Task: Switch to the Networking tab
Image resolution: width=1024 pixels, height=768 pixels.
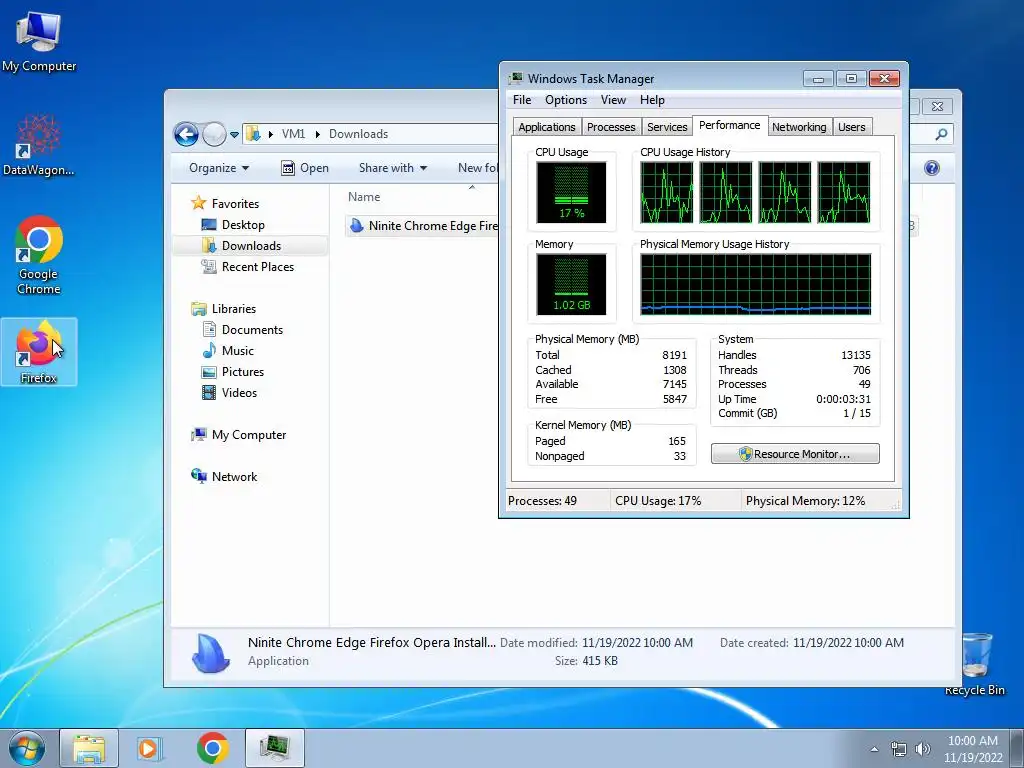Action: pyautogui.click(x=799, y=127)
